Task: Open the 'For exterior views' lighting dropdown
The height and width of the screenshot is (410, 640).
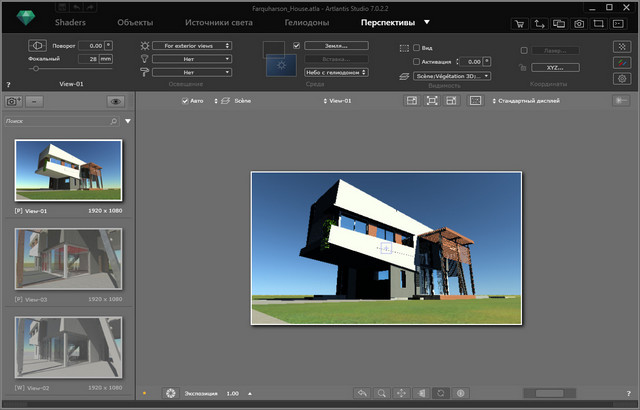Action: click(x=191, y=46)
